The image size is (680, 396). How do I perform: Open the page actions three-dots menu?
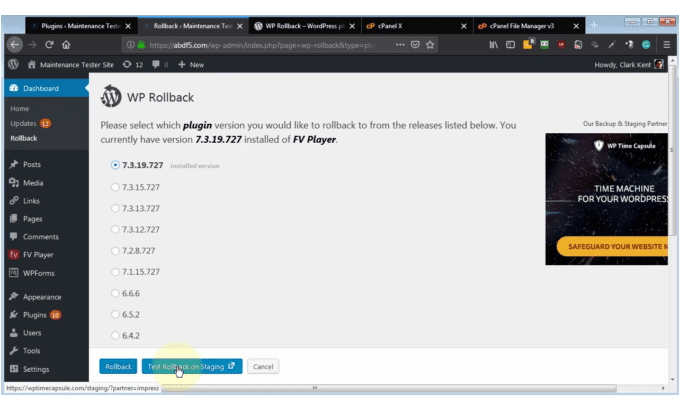pos(400,44)
